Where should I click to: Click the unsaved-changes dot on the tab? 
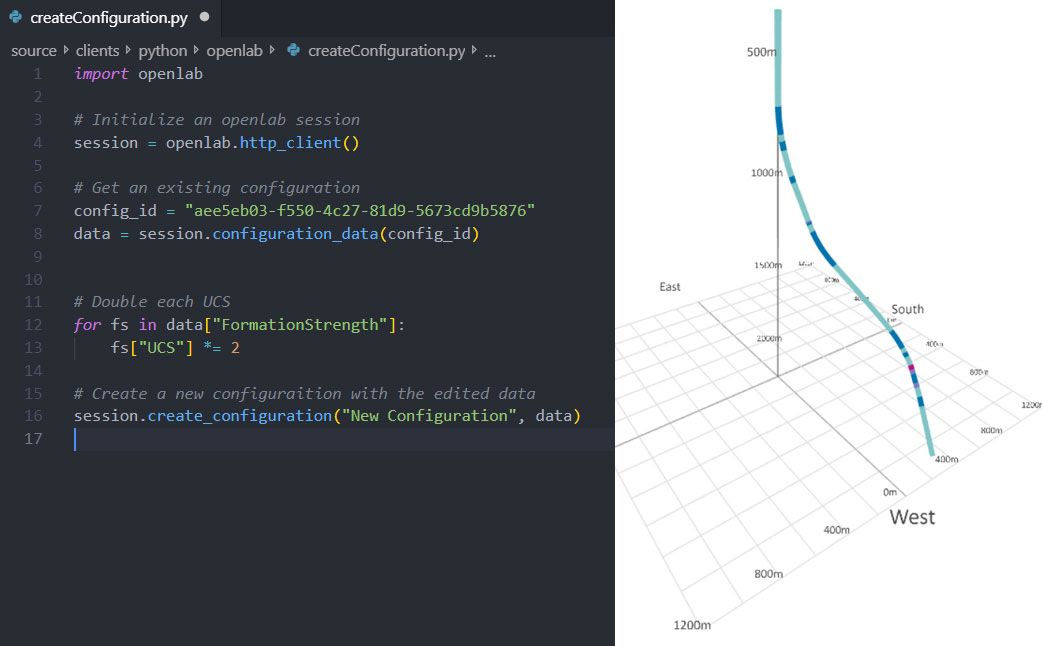point(203,16)
